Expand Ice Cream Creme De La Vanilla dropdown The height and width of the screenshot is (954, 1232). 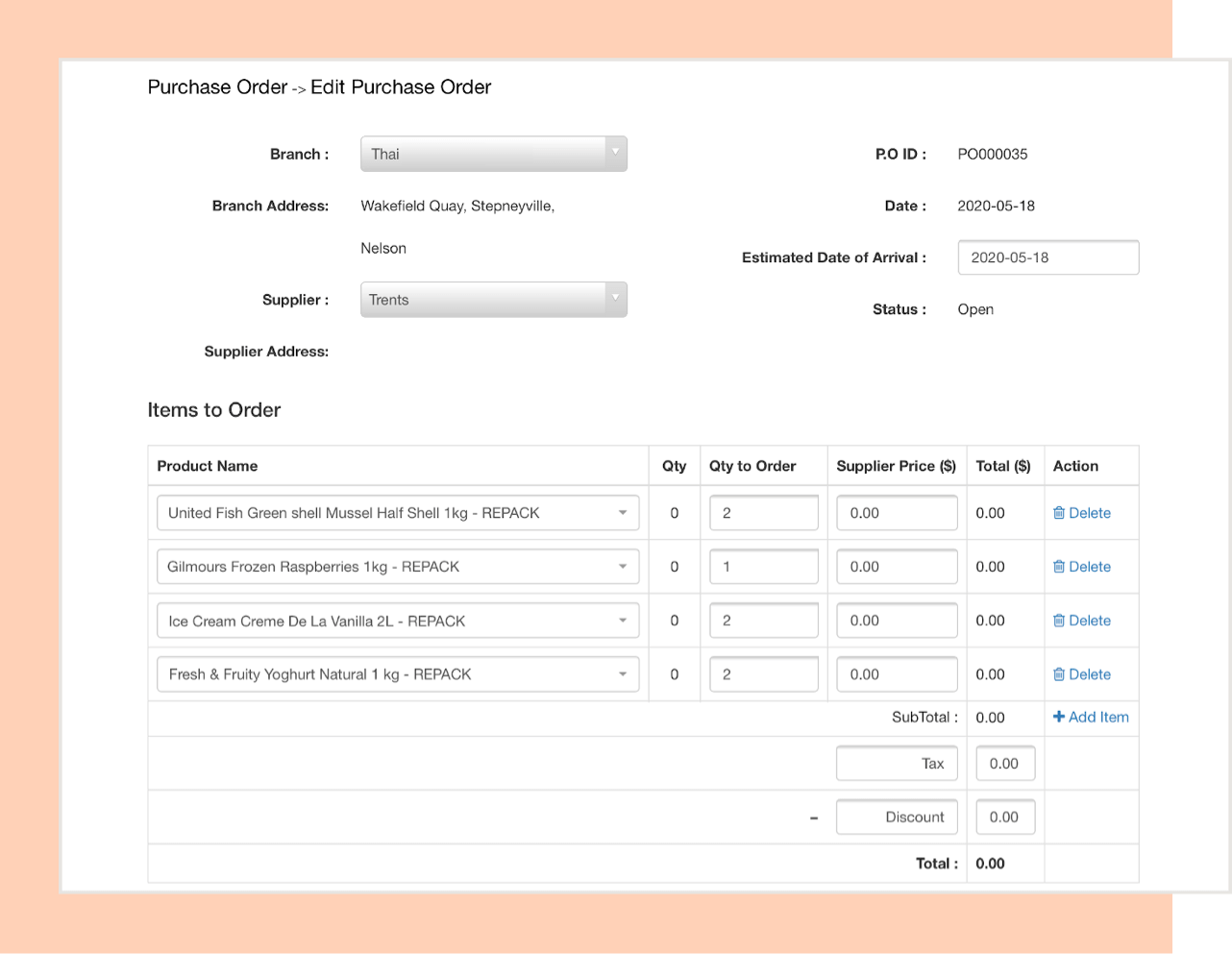399,621
